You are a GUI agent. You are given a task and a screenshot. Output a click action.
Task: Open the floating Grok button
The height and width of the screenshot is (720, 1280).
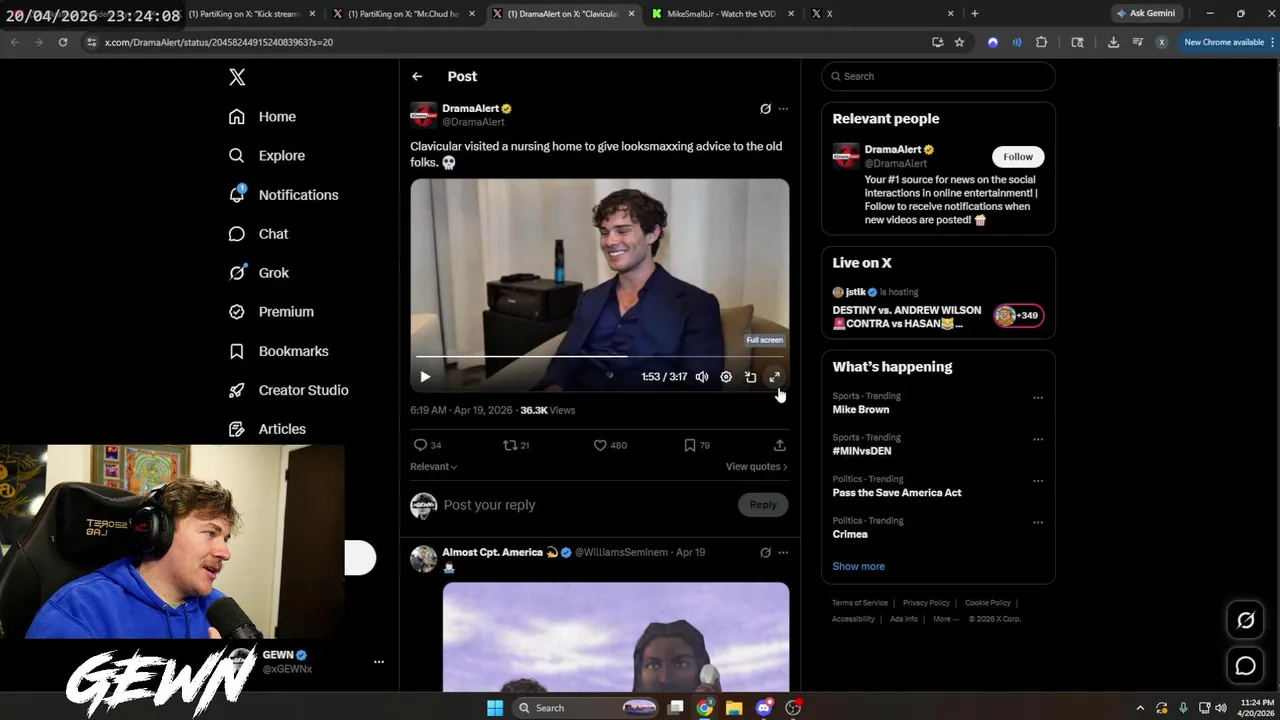[x=1246, y=621]
